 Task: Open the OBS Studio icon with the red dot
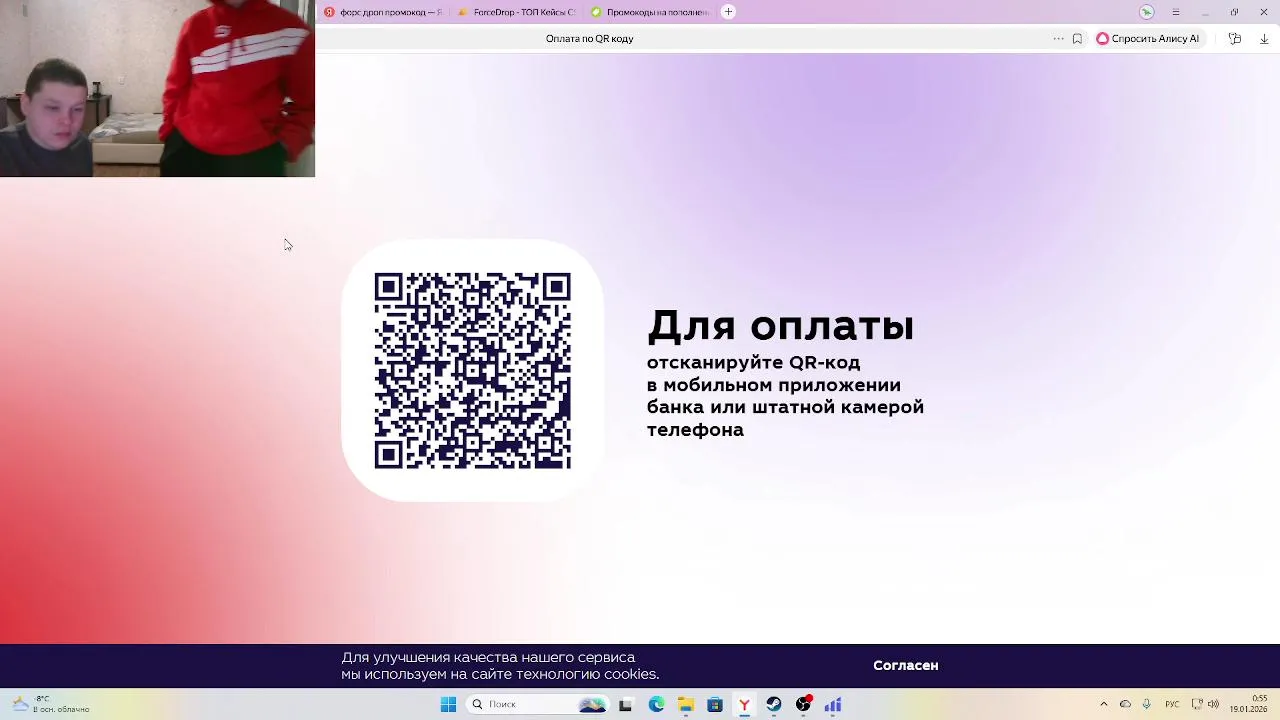pos(803,705)
